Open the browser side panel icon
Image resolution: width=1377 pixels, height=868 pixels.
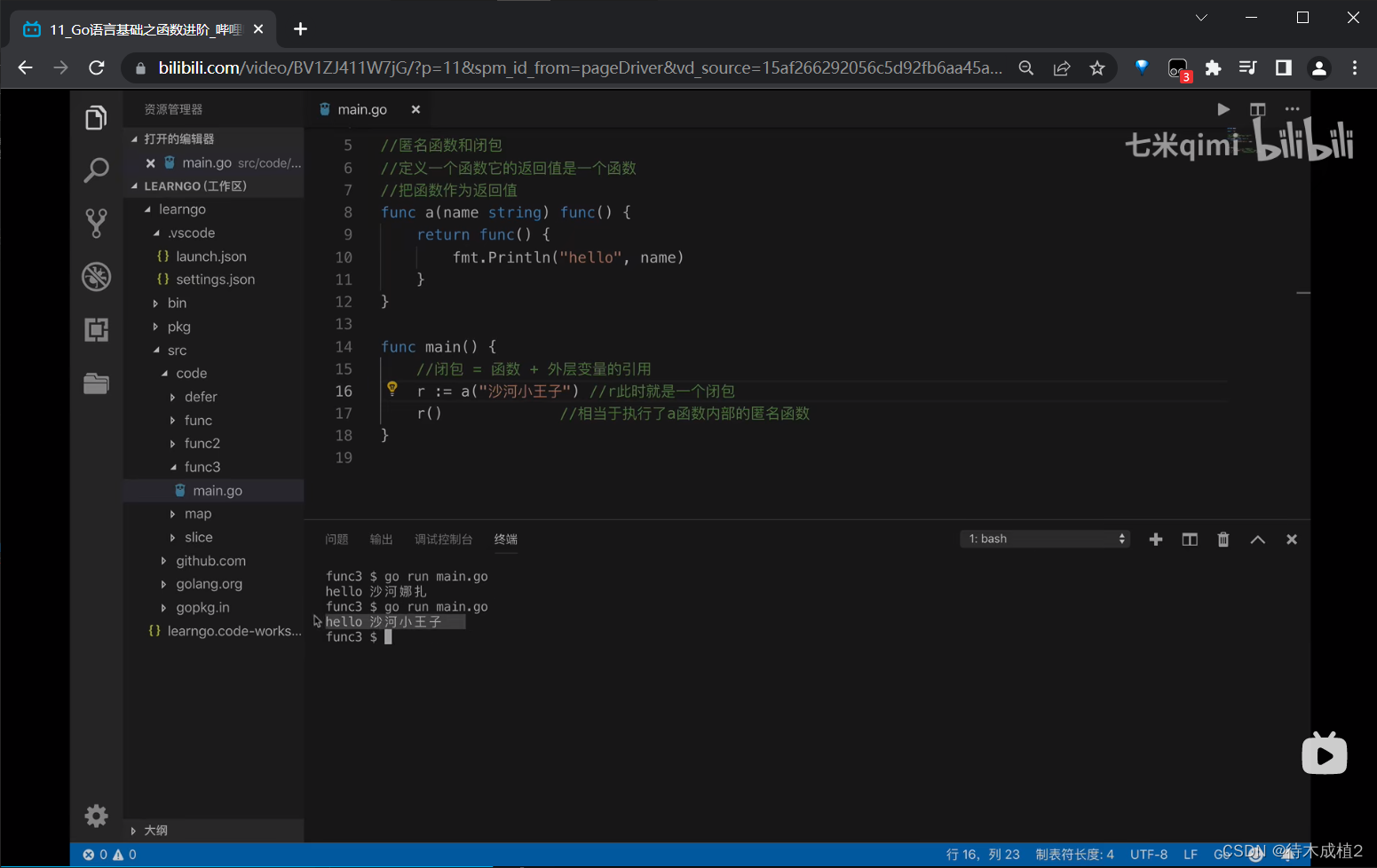(x=1284, y=67)
